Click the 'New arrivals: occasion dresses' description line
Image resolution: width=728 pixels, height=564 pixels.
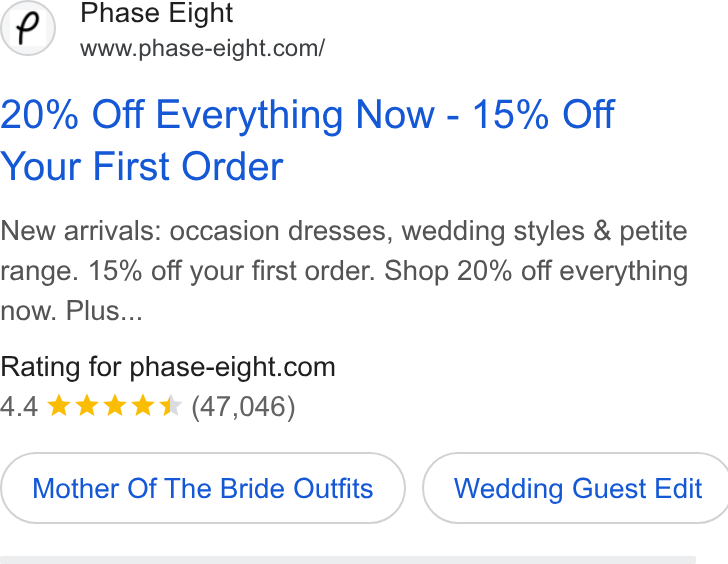pos(344,231)
